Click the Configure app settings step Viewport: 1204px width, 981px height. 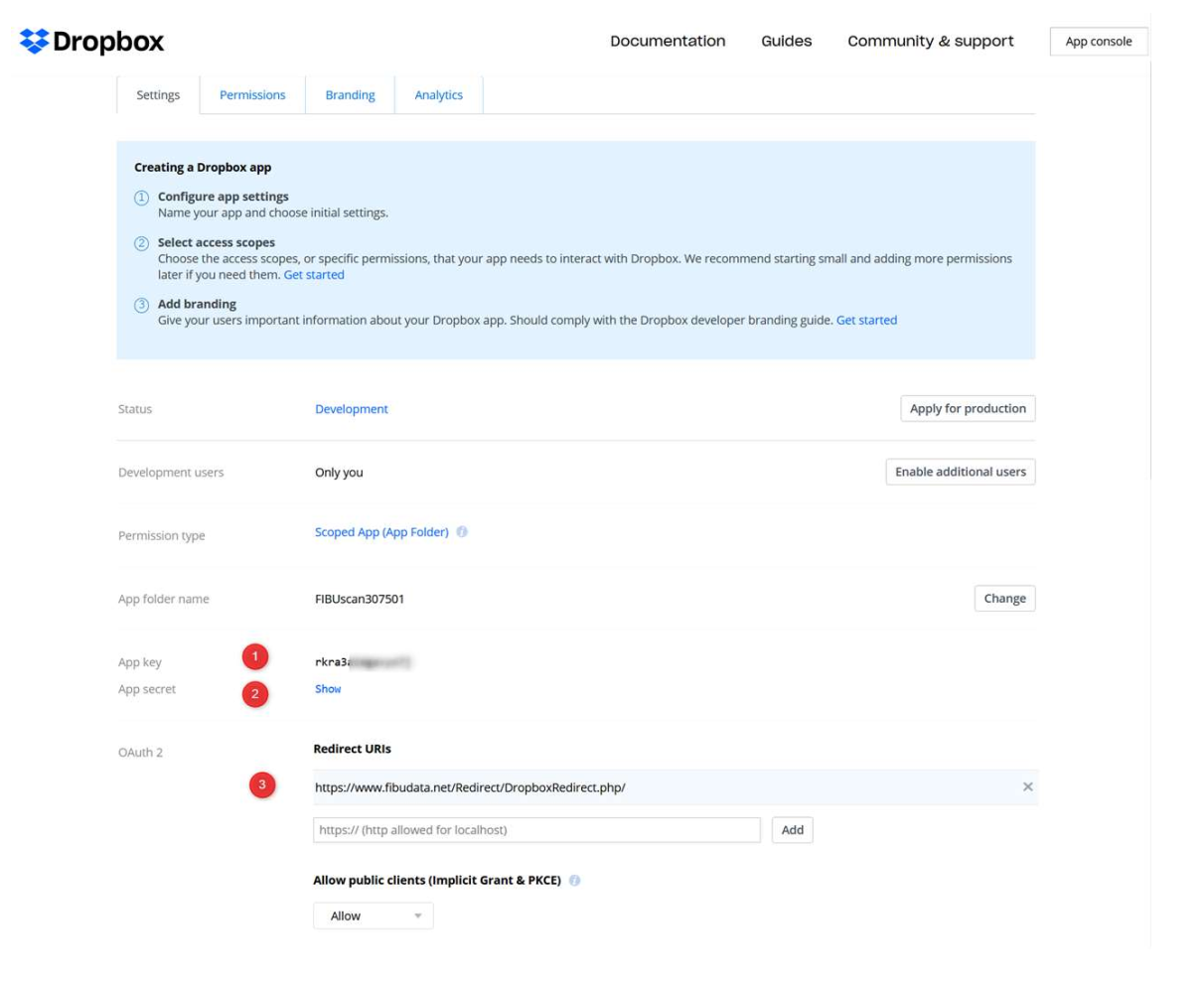tap(224, 197)
